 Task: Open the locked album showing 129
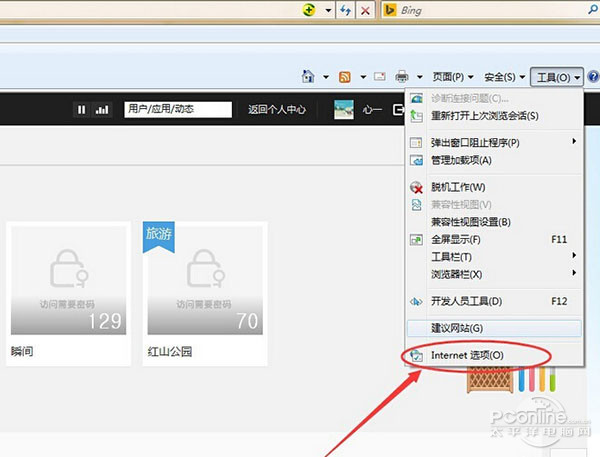68,280
